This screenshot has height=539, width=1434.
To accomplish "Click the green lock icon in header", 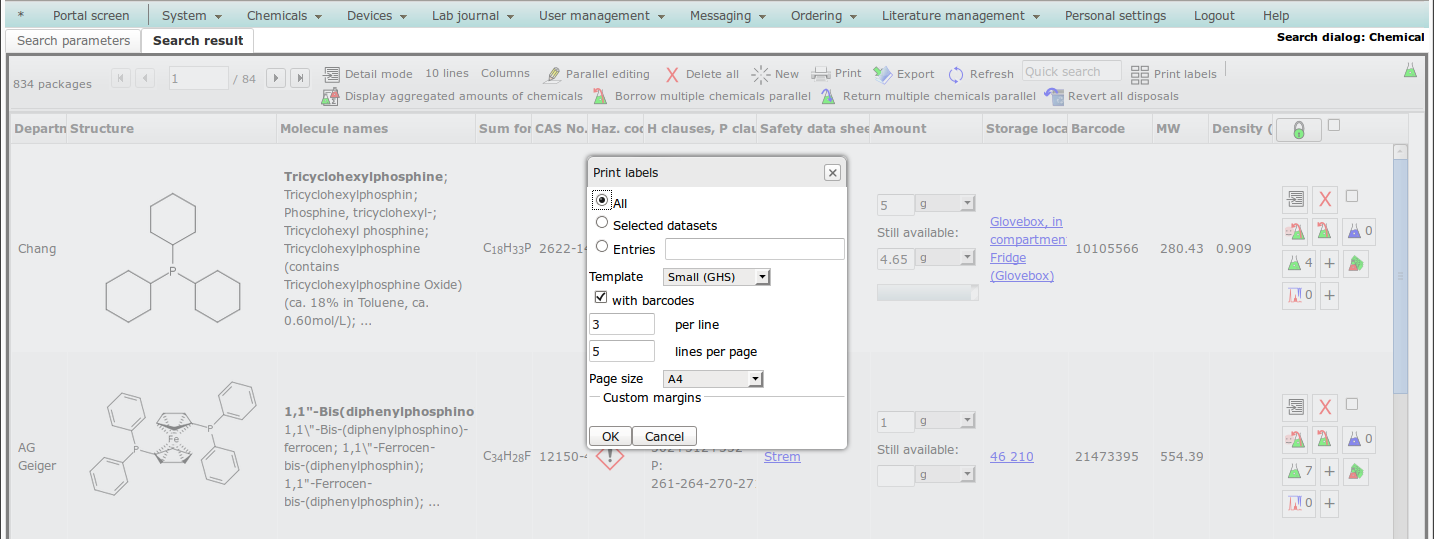I will [x=1298, y=130].
